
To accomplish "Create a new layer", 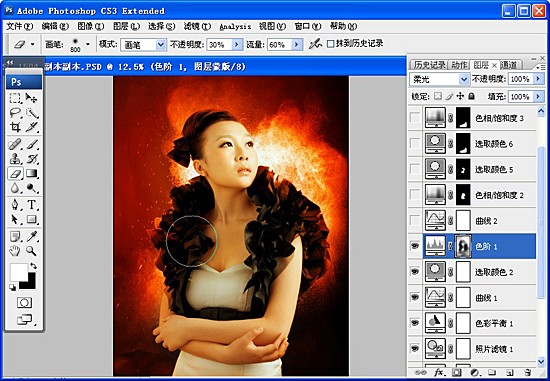I will tap(510, 373).
